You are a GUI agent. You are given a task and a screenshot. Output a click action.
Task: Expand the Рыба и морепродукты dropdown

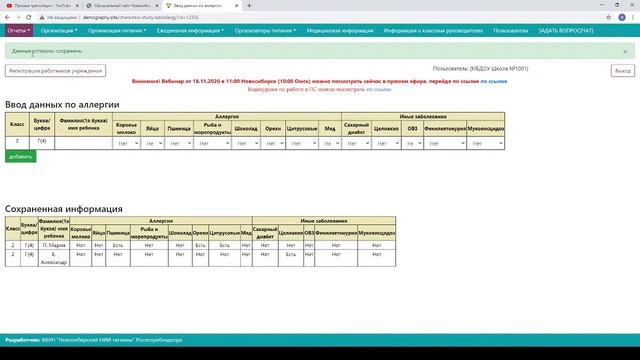tap(213, 143)
